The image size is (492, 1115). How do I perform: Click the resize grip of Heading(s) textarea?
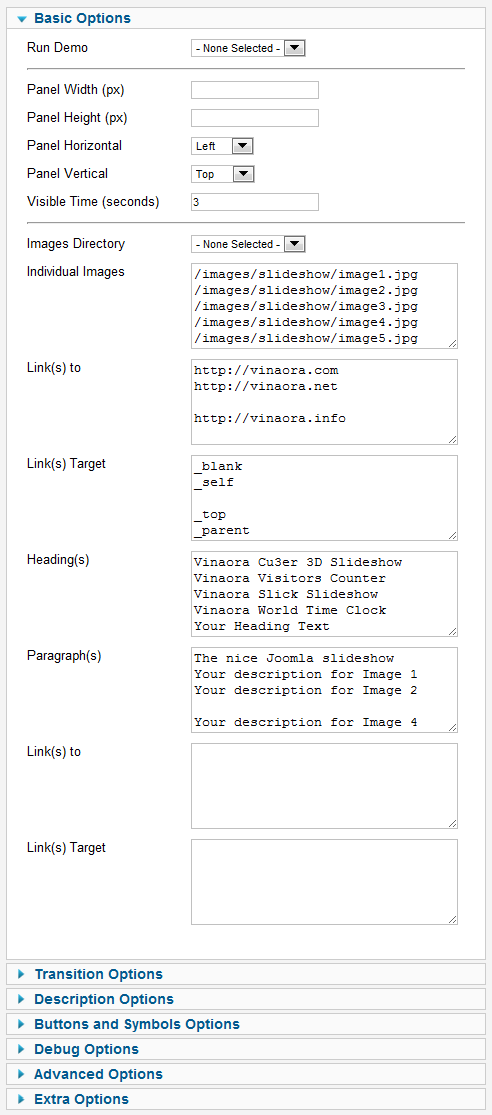453,631
